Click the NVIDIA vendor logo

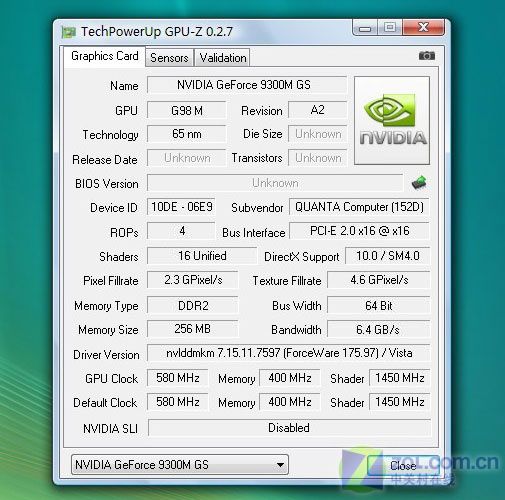pos(392,120)
